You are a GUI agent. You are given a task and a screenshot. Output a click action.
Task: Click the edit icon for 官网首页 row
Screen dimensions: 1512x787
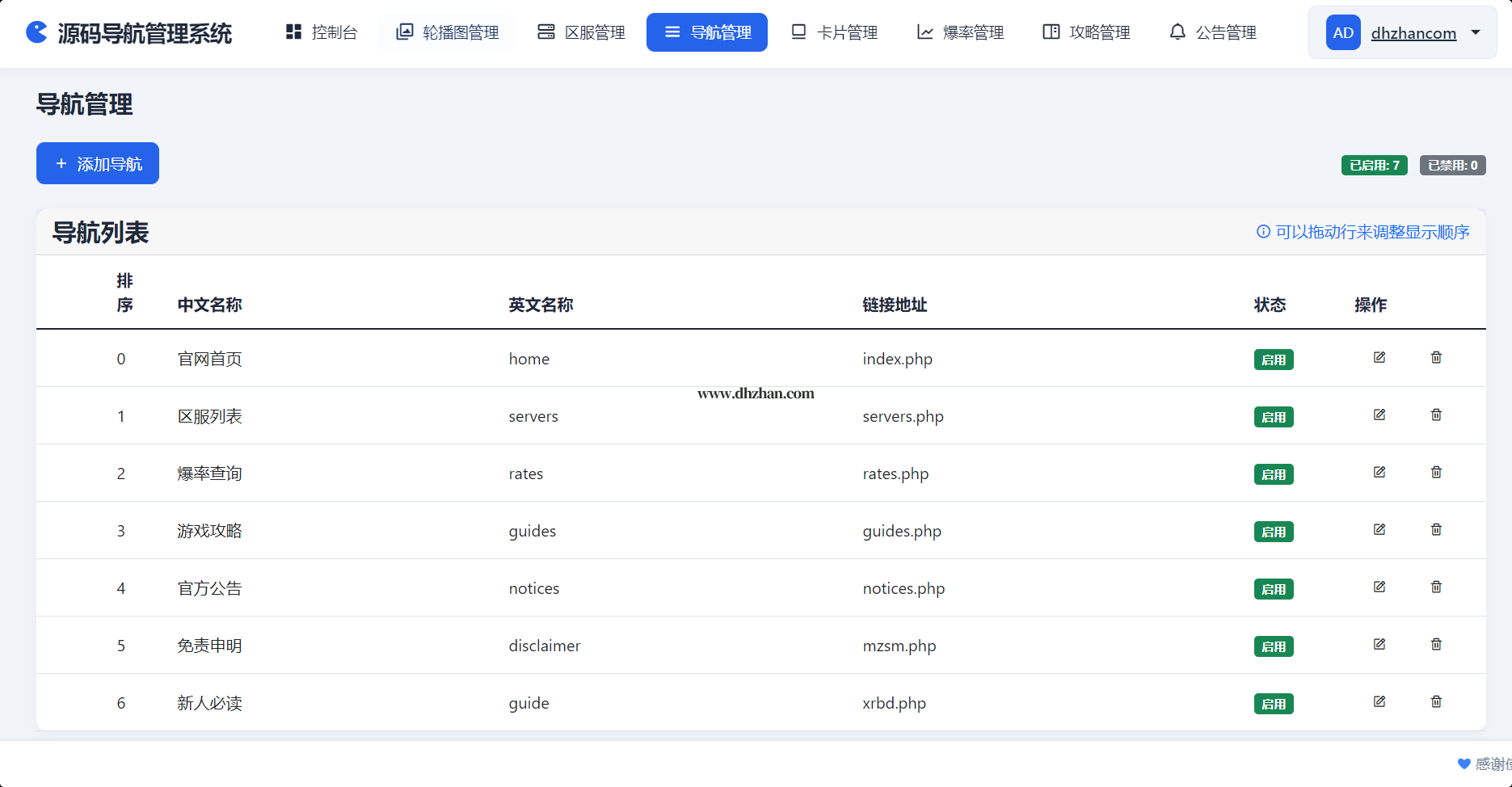[x=1379, y=357]
